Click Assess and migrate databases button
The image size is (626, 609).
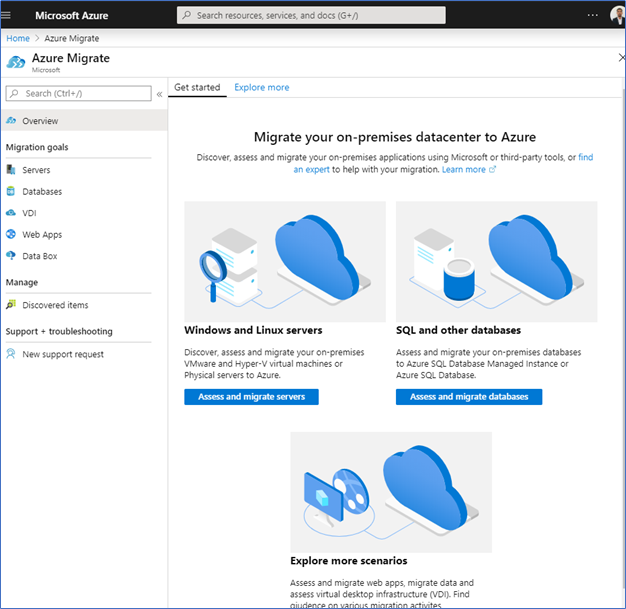[x=469, y=397]
